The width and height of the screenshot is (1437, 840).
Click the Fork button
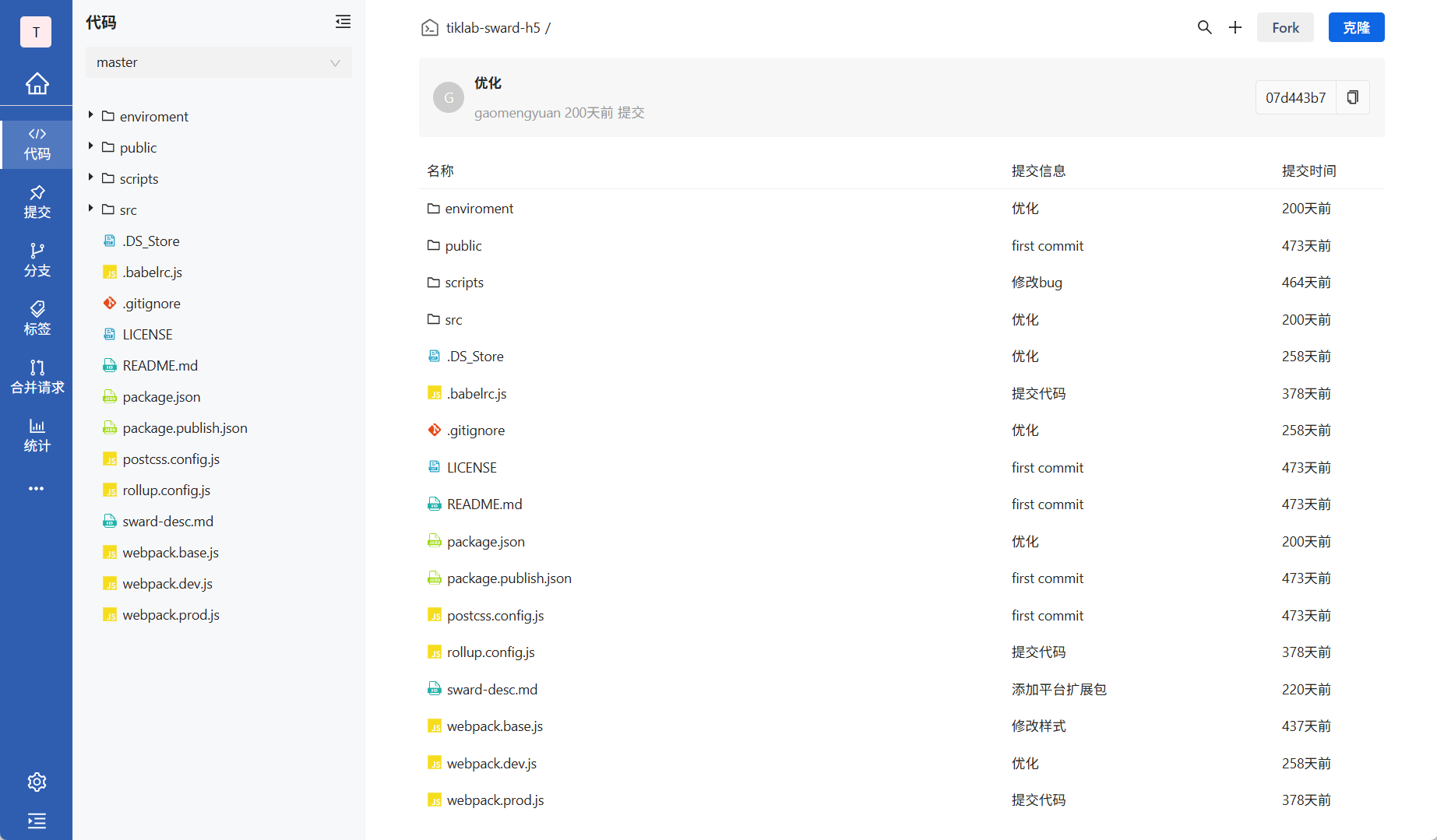(x=1285, y=26)
